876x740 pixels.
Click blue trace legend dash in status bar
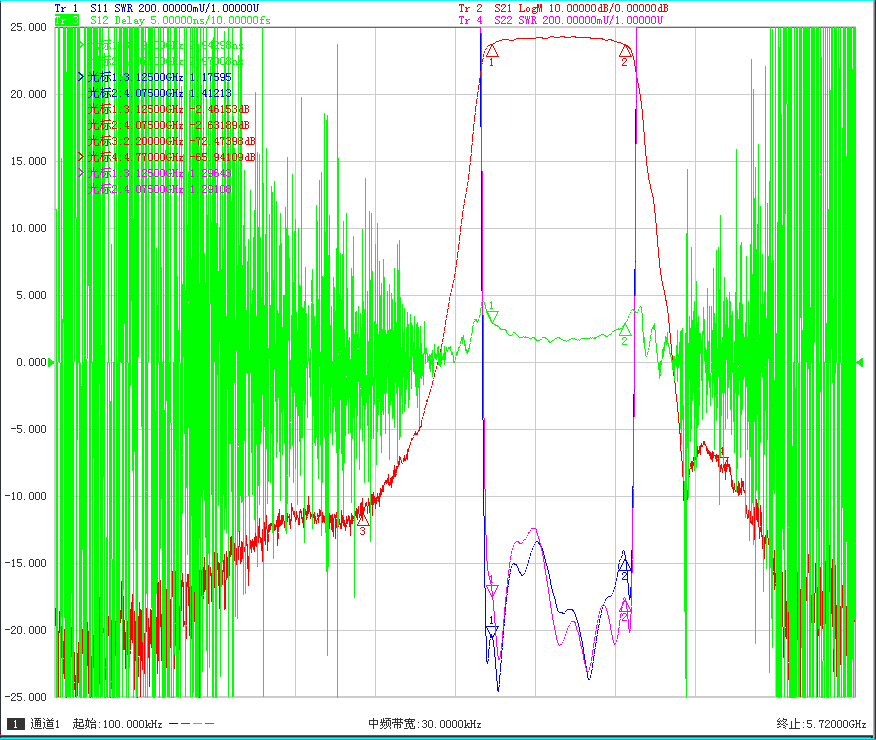coord(174,724)
